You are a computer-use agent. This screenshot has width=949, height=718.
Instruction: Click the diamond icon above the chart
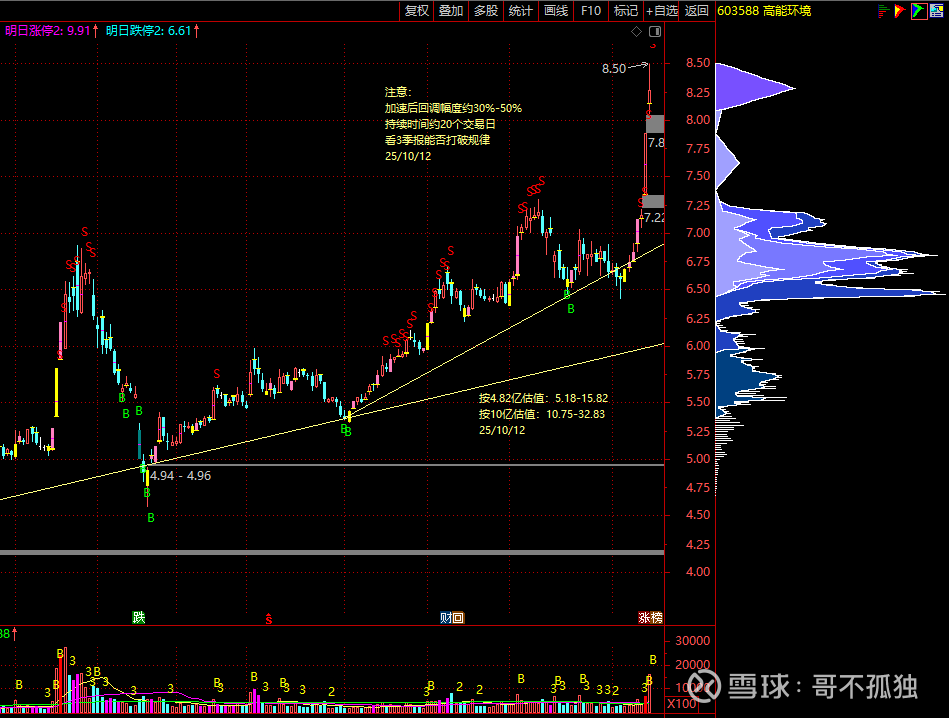(637, 31)
